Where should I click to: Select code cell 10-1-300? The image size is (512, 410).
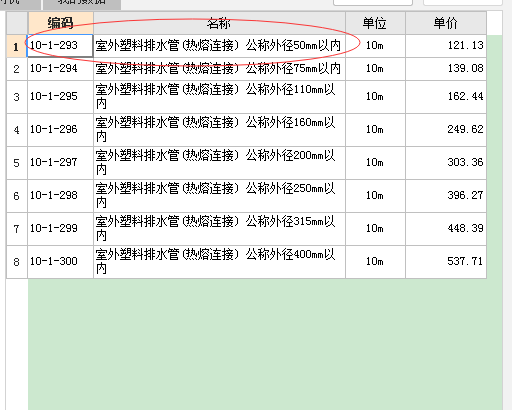pyautogui.click(x=60, y=262)
